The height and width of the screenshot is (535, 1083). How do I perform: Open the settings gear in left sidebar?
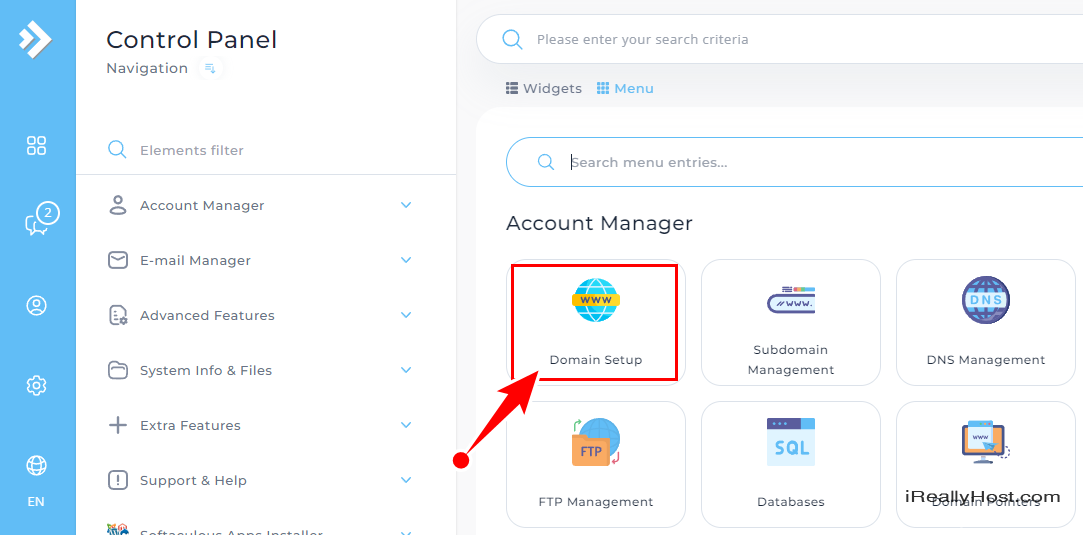(x=37, y=385)
